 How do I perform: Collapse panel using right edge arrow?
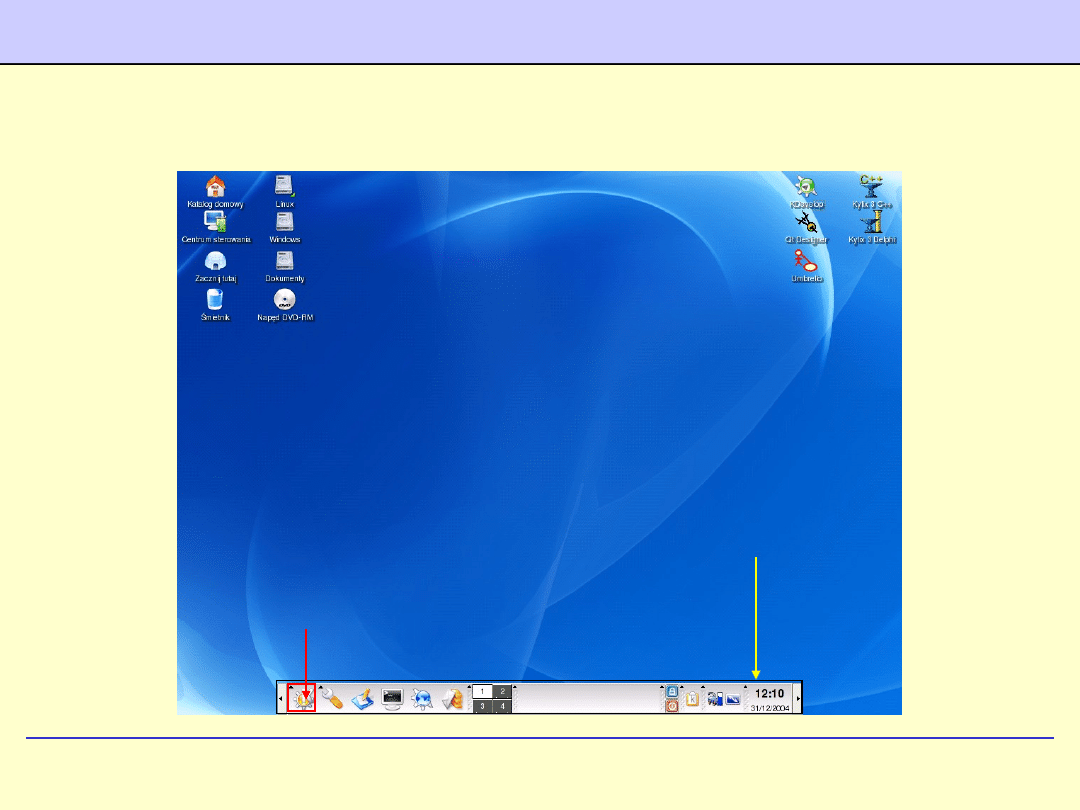[798, 698]
